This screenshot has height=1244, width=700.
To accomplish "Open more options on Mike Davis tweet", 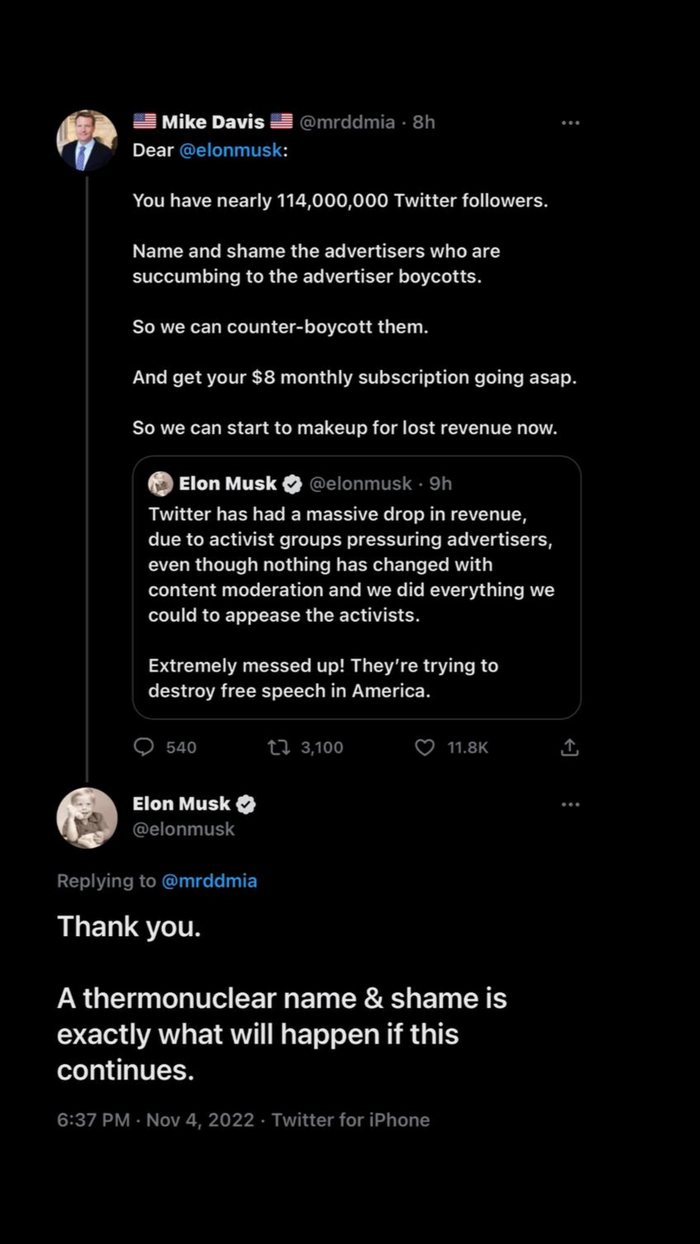I will click(x=570, y=123).
